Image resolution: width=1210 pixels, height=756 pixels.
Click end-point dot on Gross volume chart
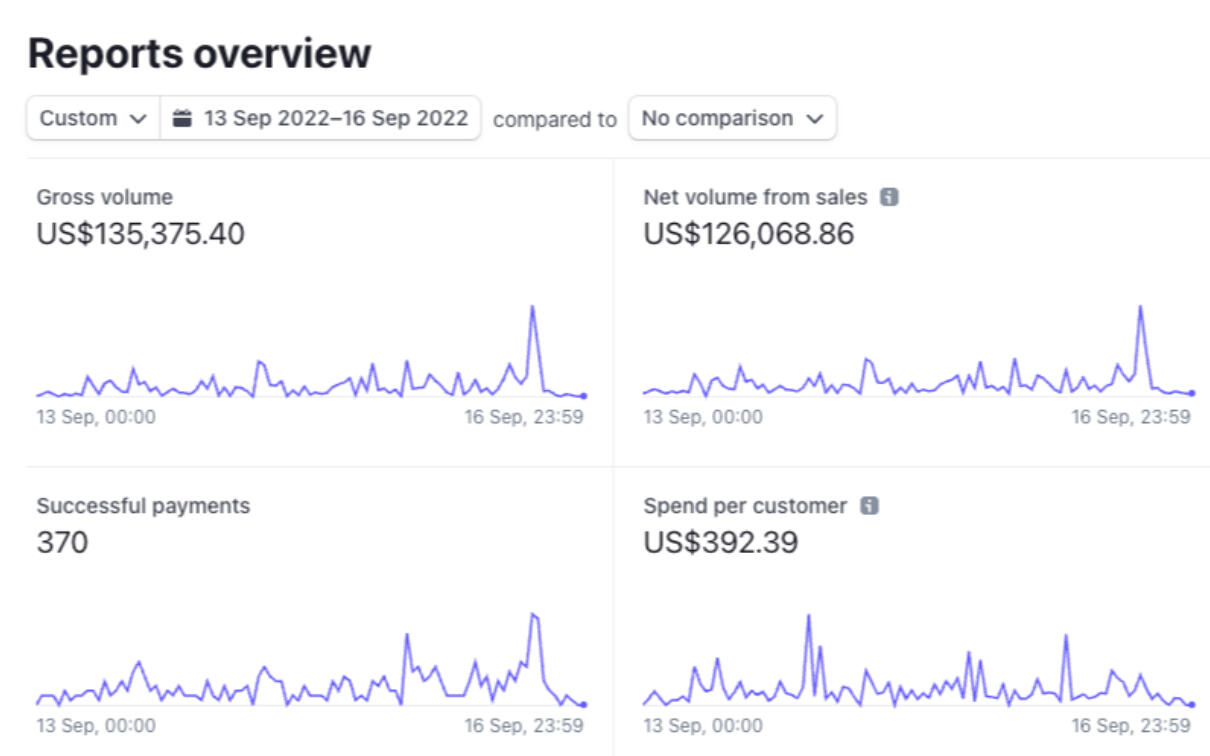coord(584,396)
